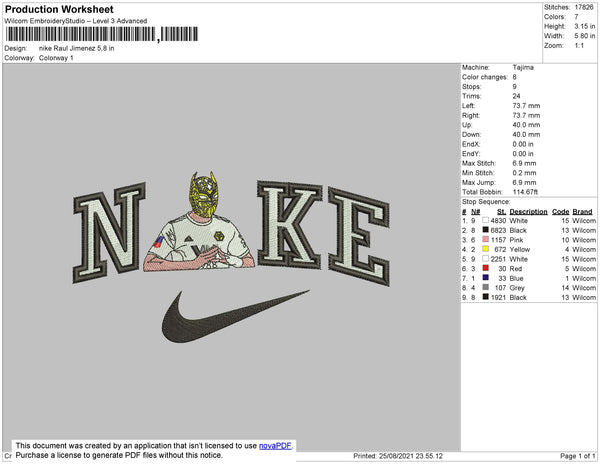Click the 'Down:' measurement label
The height and width of the screenshot is (464, 600).
tap(471, 134)
